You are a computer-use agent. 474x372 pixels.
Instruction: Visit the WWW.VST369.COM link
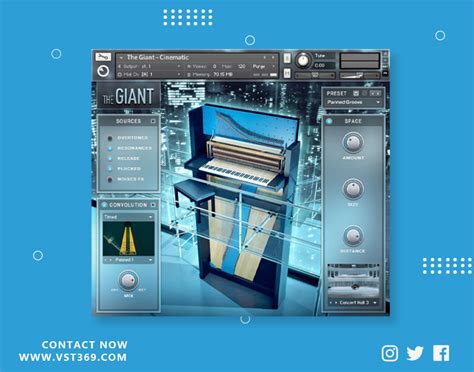[x=73, y=357]
